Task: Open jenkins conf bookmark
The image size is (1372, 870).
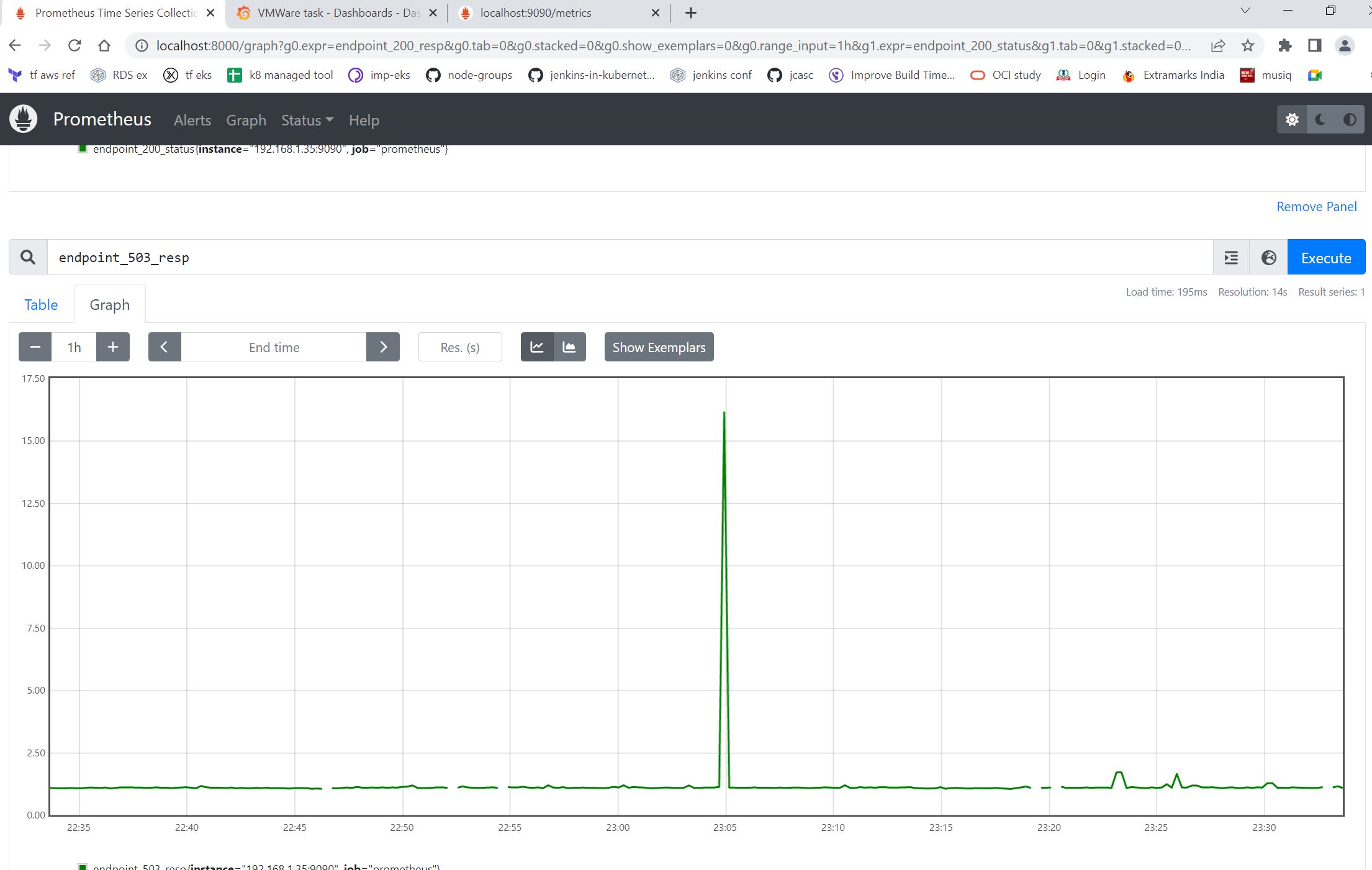Action: [711, 75]
